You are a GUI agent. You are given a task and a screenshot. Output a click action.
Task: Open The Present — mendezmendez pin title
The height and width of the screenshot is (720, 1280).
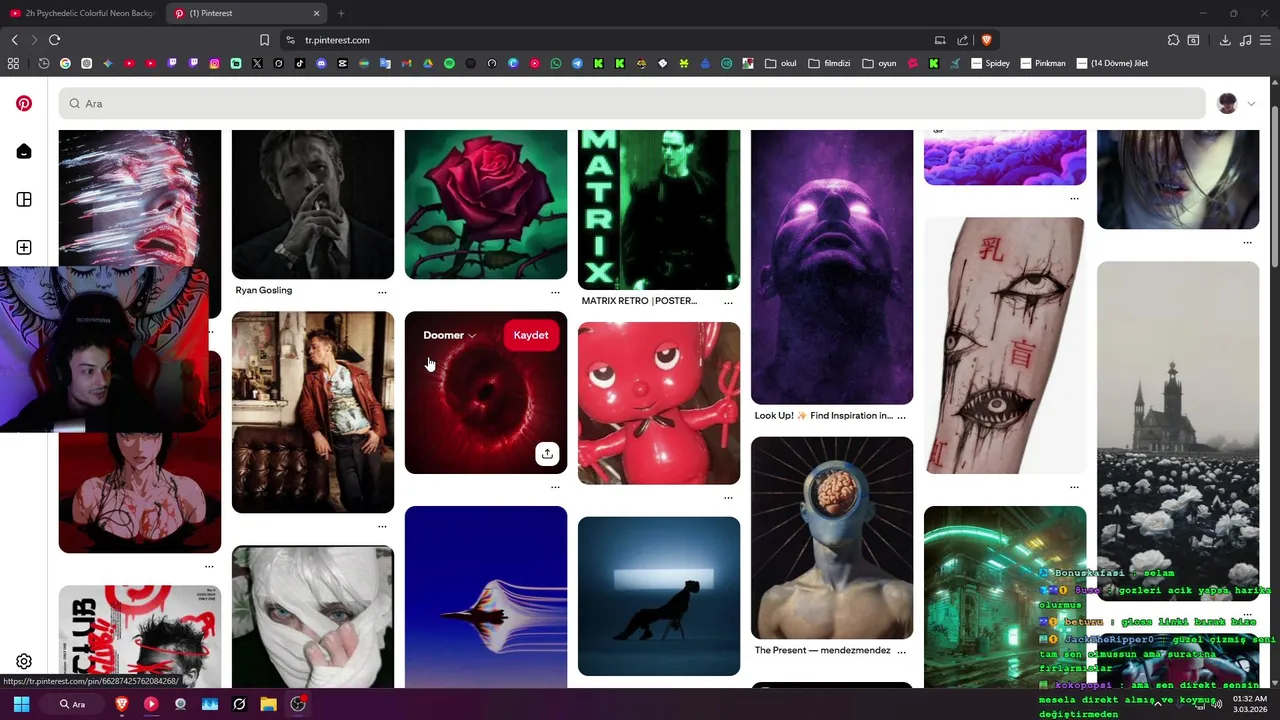coord(822,650)
